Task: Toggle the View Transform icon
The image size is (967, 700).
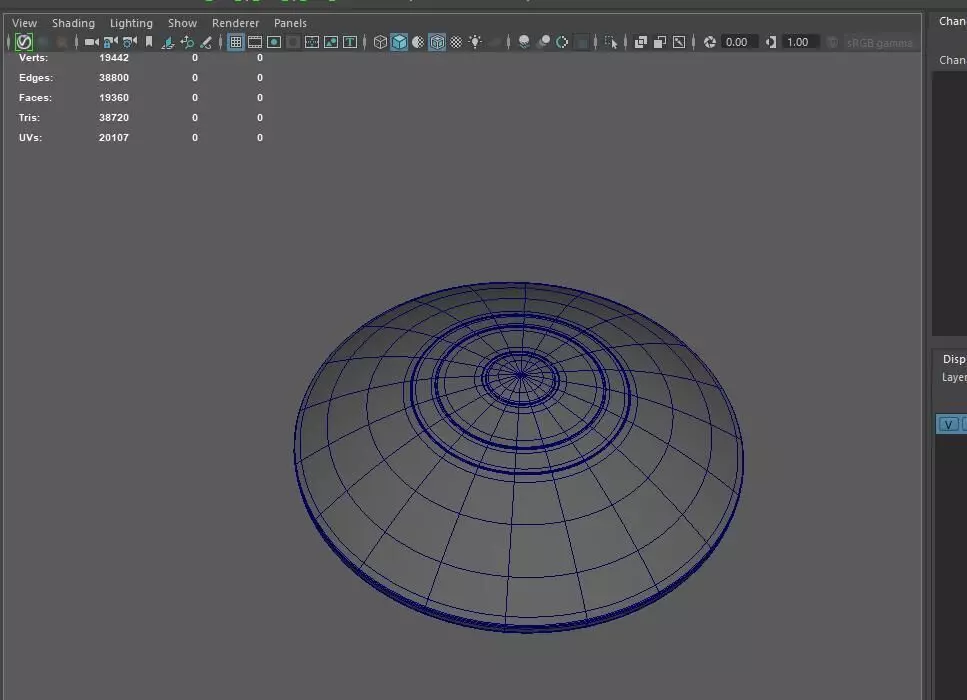Action: (x=833, y=42)
